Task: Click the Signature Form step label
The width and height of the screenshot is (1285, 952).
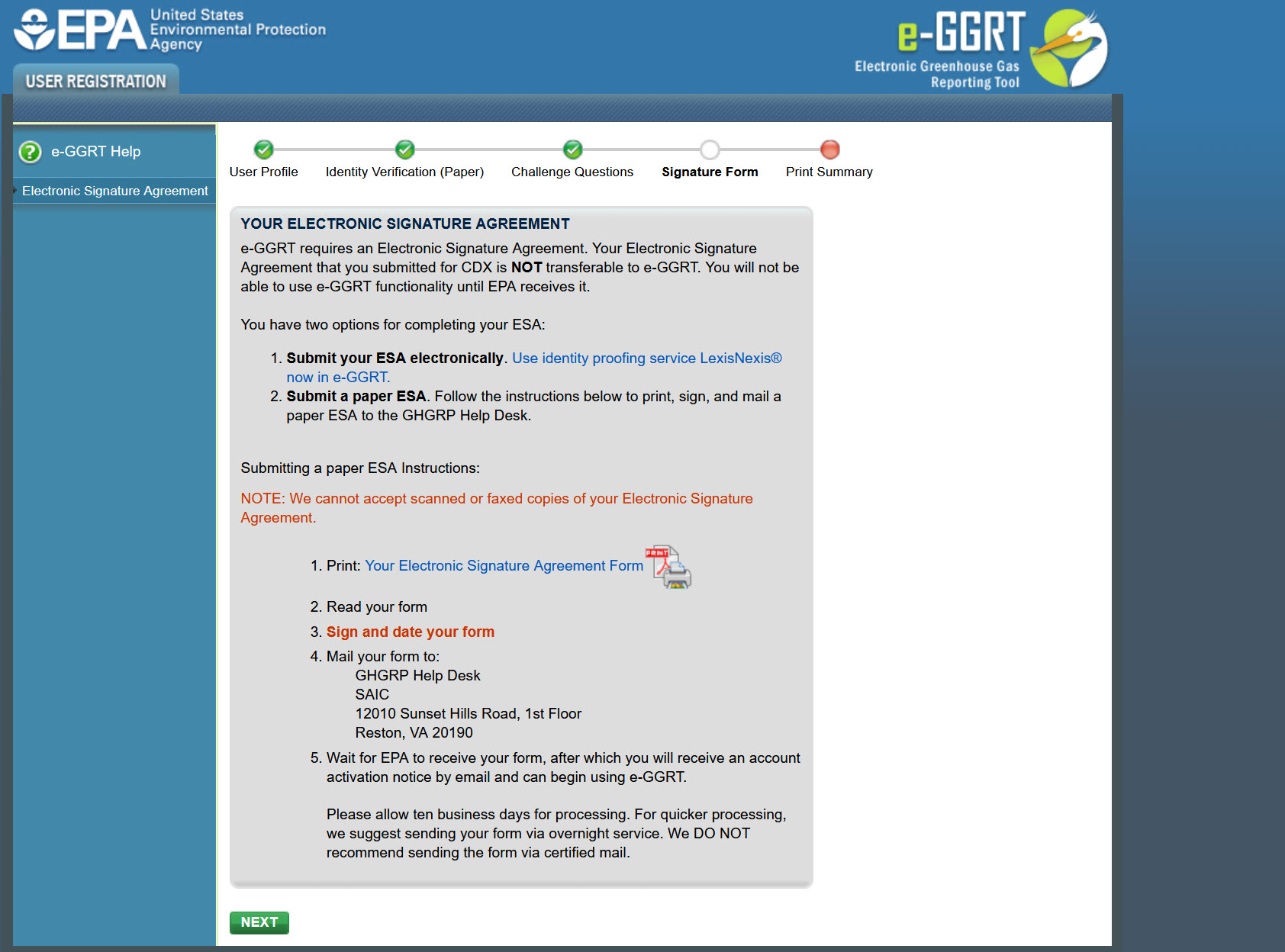Action: point(710,172)
